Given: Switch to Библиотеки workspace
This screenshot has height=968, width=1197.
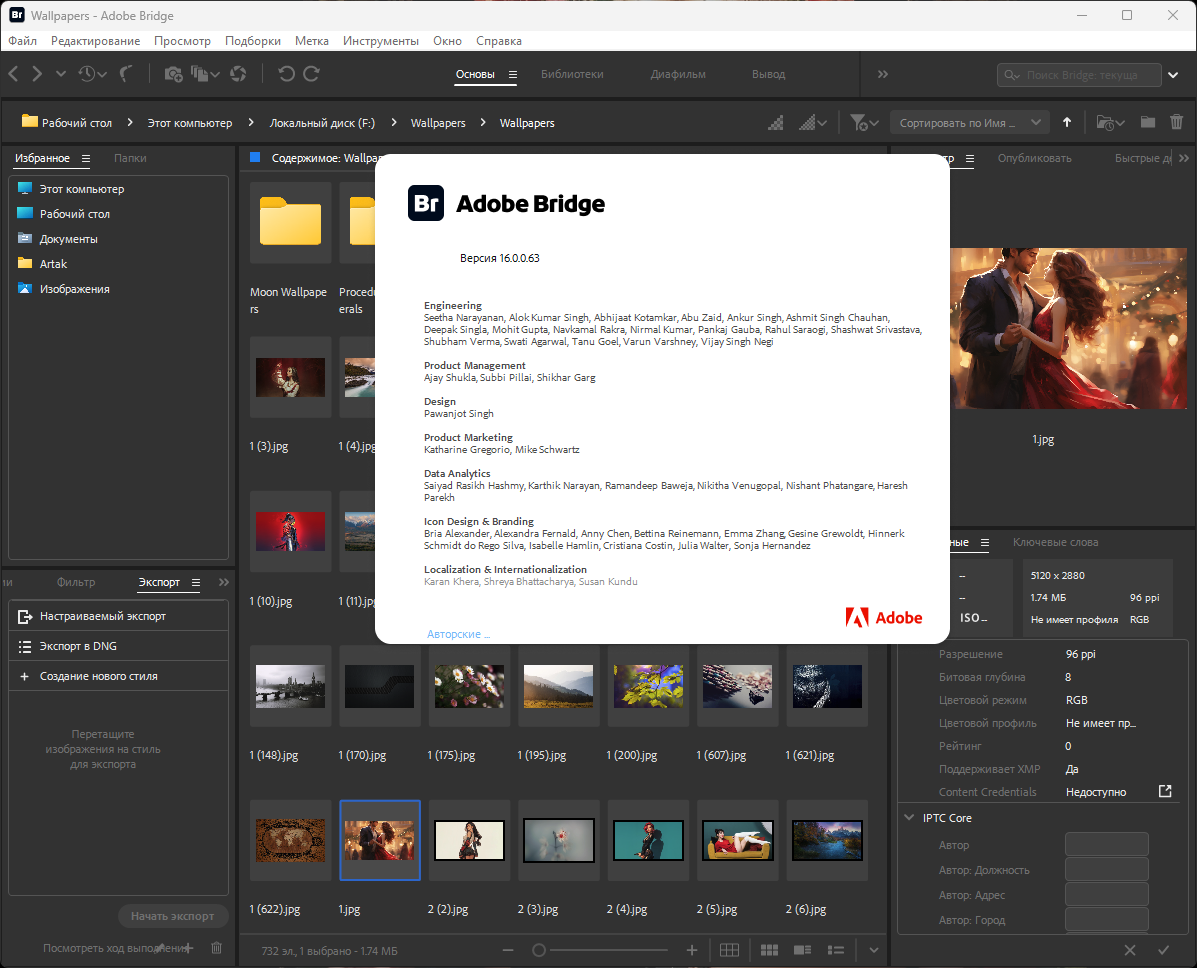Looking at the screenshot, I should pos(572,74).
